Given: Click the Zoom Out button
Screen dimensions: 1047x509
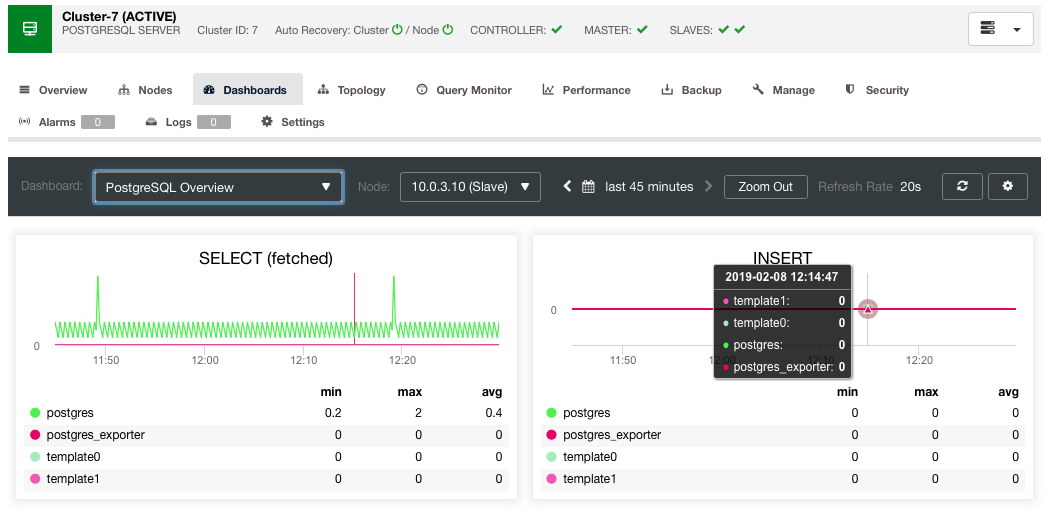Looking at the screenshot, I should 766,187.
